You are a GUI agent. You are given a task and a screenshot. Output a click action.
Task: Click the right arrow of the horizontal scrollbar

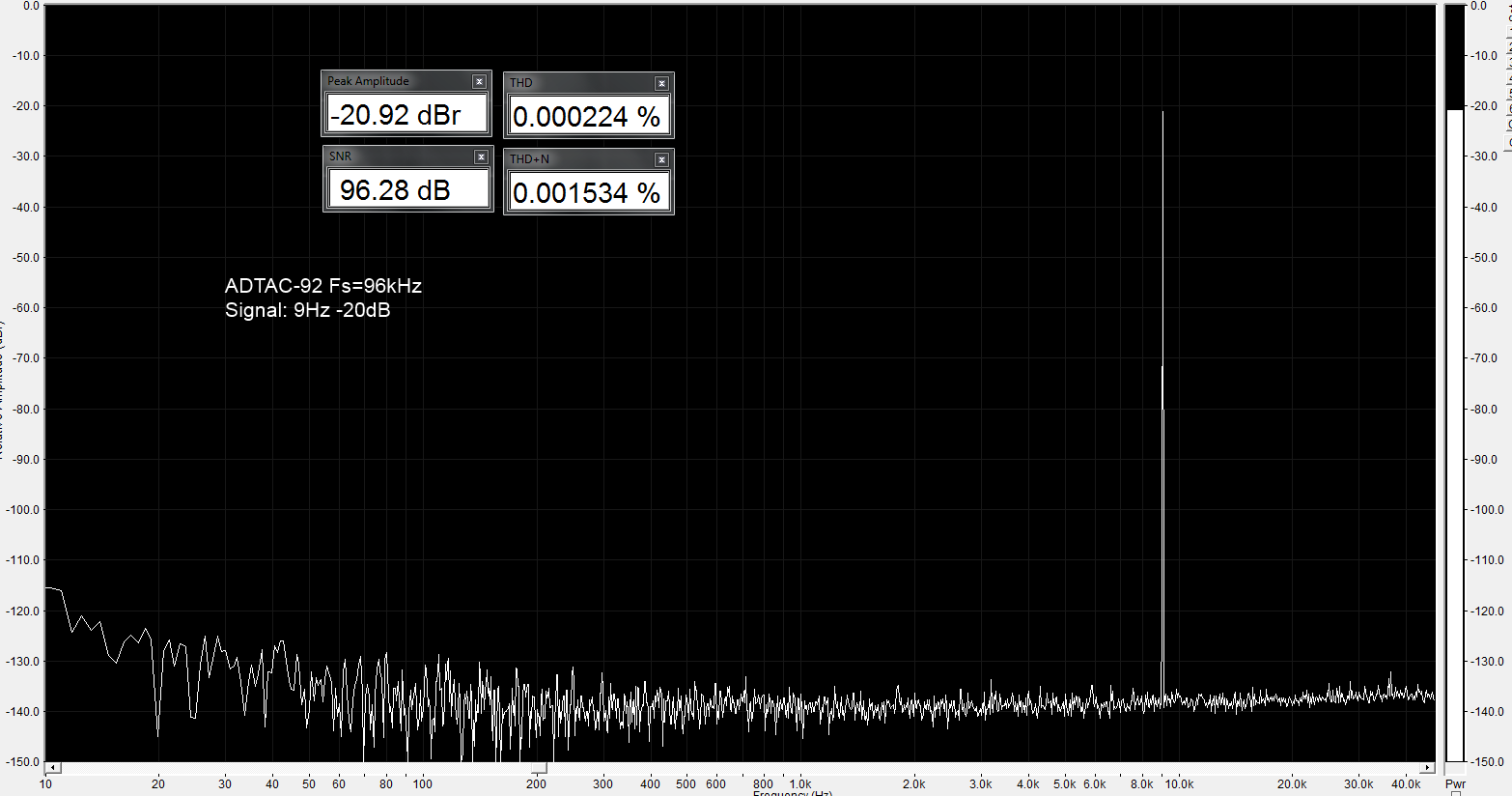1427,768
